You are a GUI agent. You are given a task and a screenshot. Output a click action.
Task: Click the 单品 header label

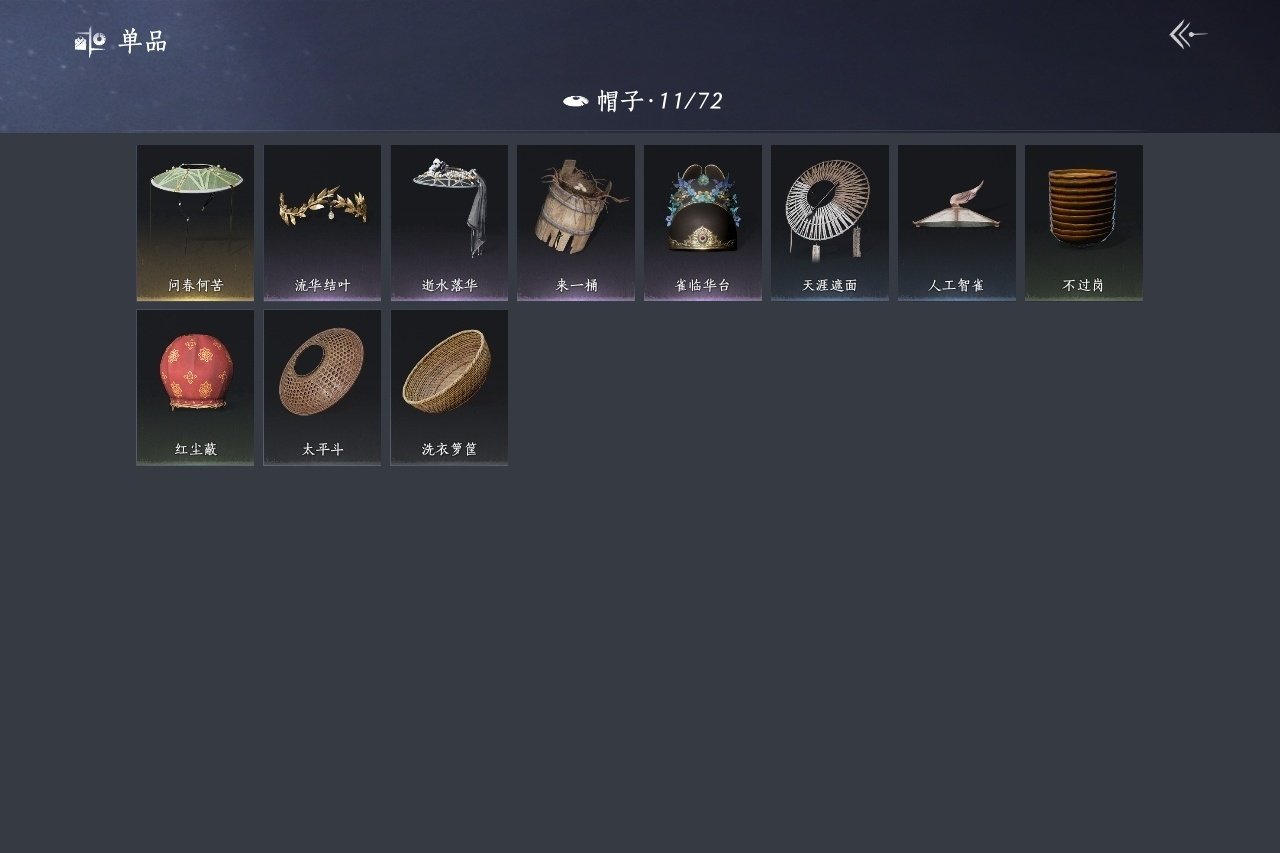coord(143,41)
